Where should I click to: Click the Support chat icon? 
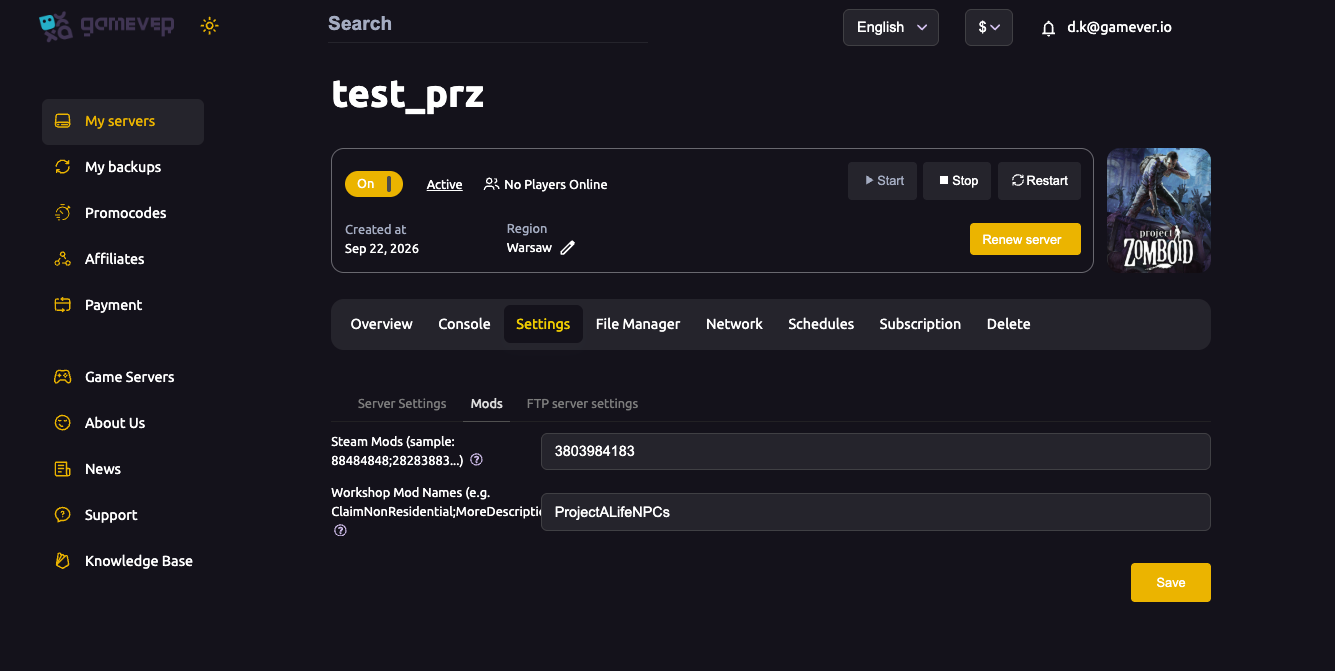[x=63, y=515]
